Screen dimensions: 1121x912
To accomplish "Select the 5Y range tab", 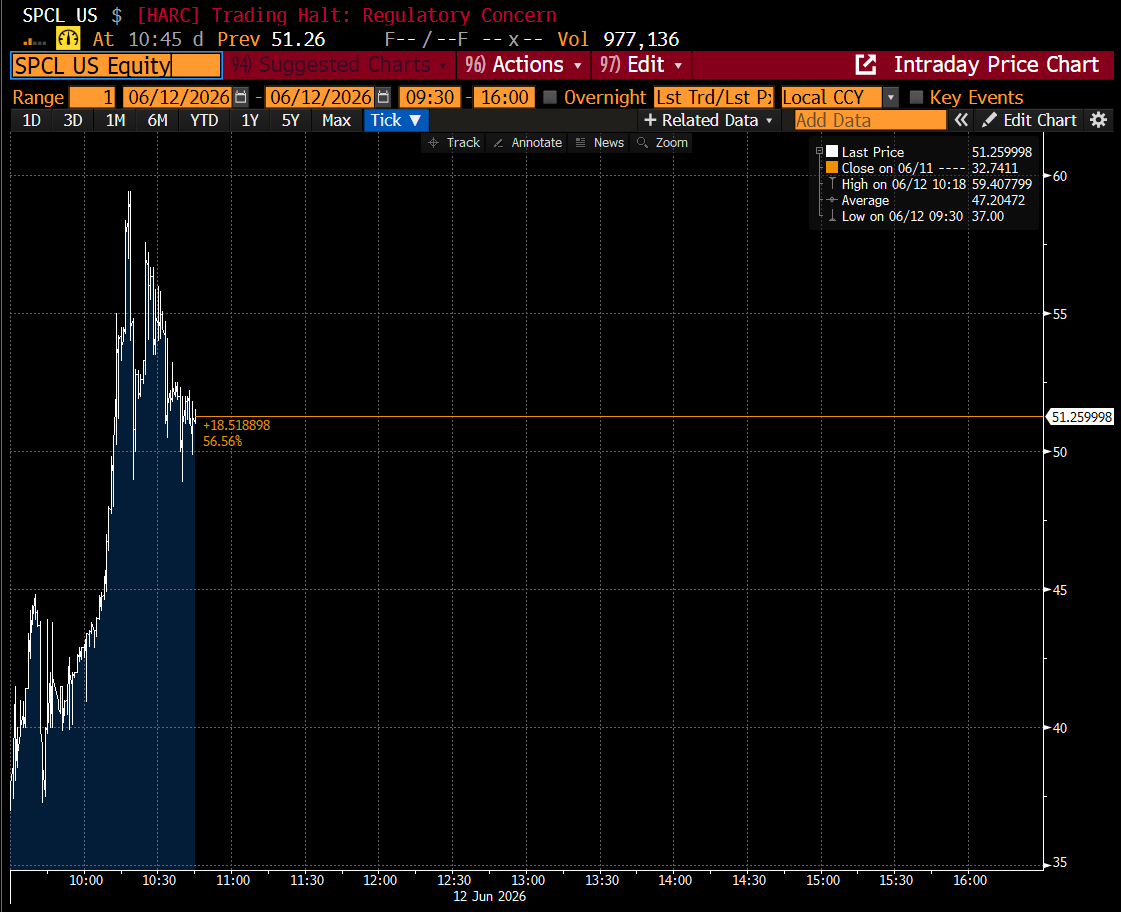I will coord(290,120).
